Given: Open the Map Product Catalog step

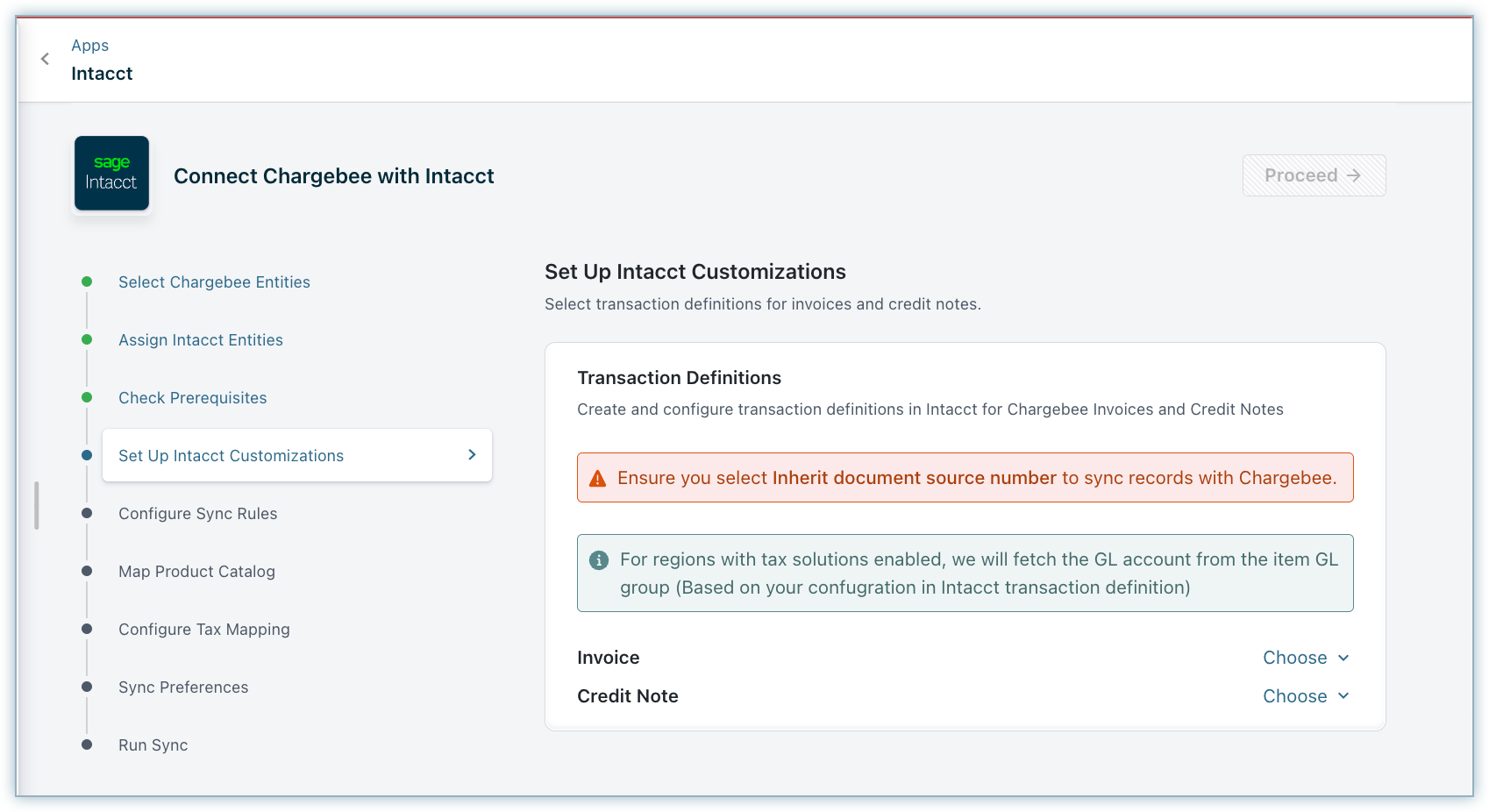Looking at the screenshot, I should (x=196, y=572).
